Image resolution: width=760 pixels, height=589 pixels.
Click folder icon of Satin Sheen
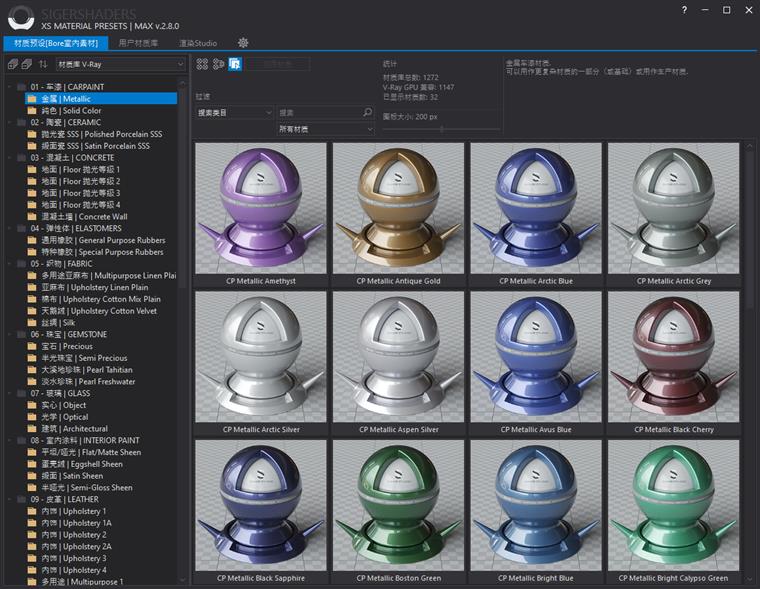(x=32, y=476)
